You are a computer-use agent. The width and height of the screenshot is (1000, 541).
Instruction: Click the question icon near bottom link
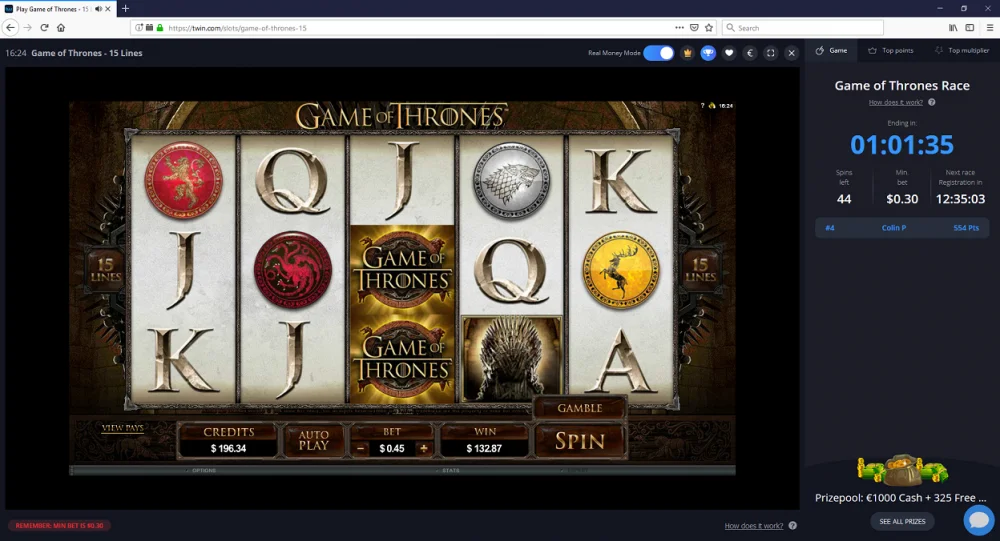(x=793, y=526)
